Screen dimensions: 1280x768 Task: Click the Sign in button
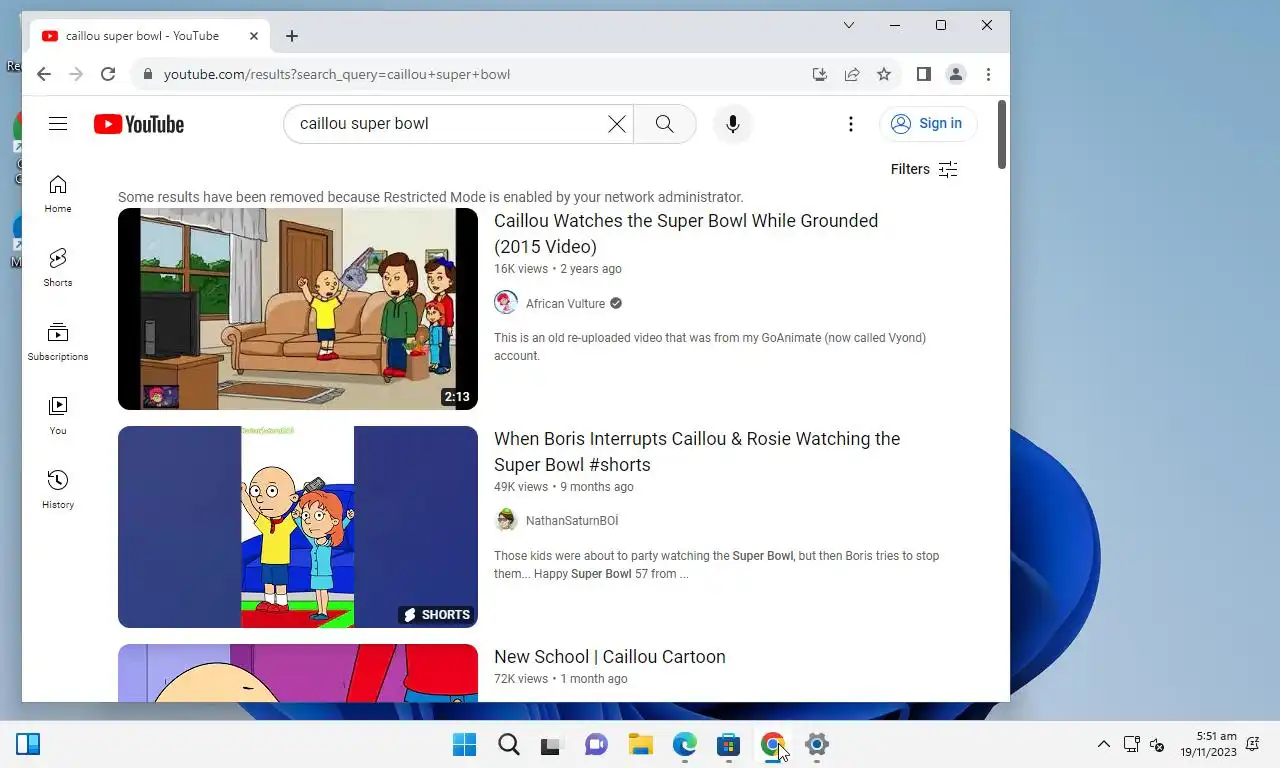point(927,123)
